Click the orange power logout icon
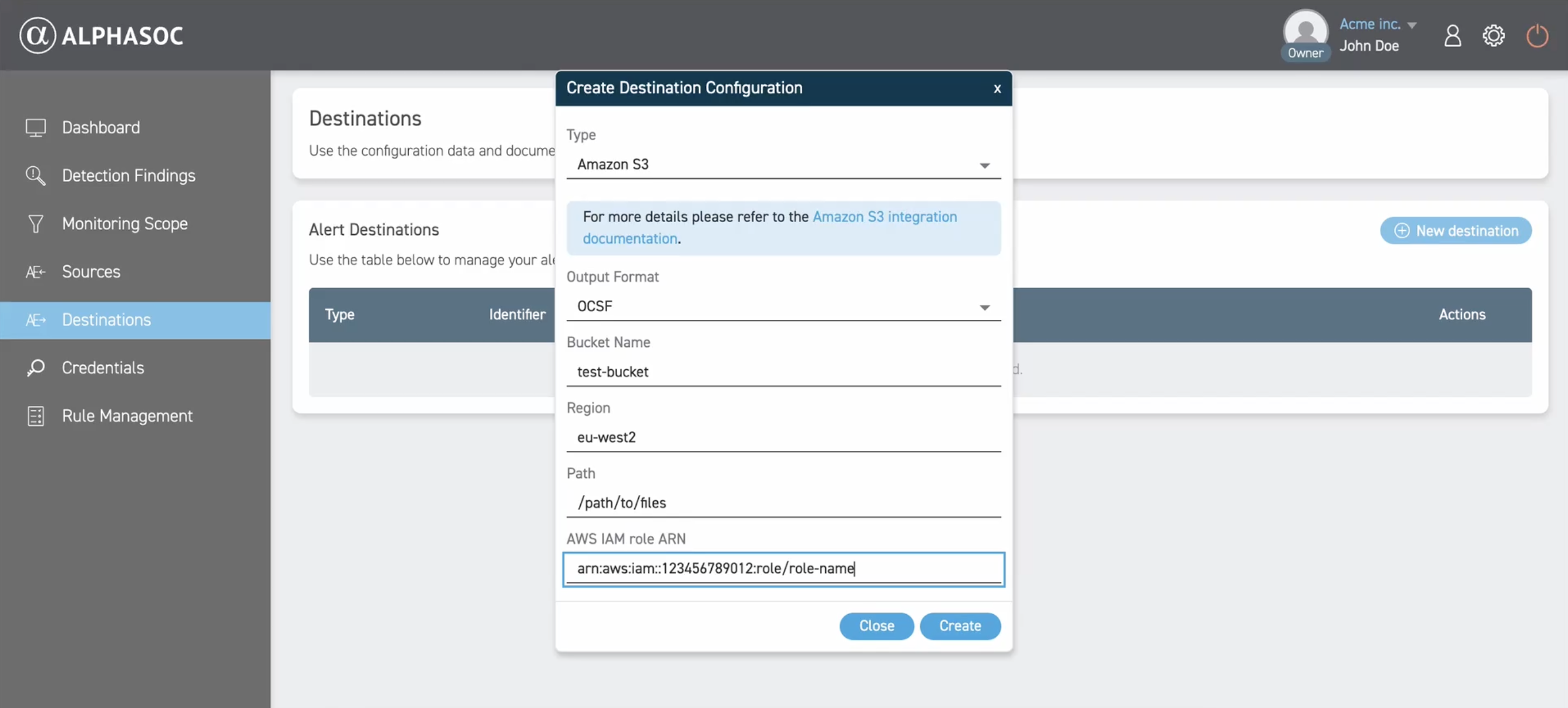This screenshot has width=1568, height=708. [1536, 35]
